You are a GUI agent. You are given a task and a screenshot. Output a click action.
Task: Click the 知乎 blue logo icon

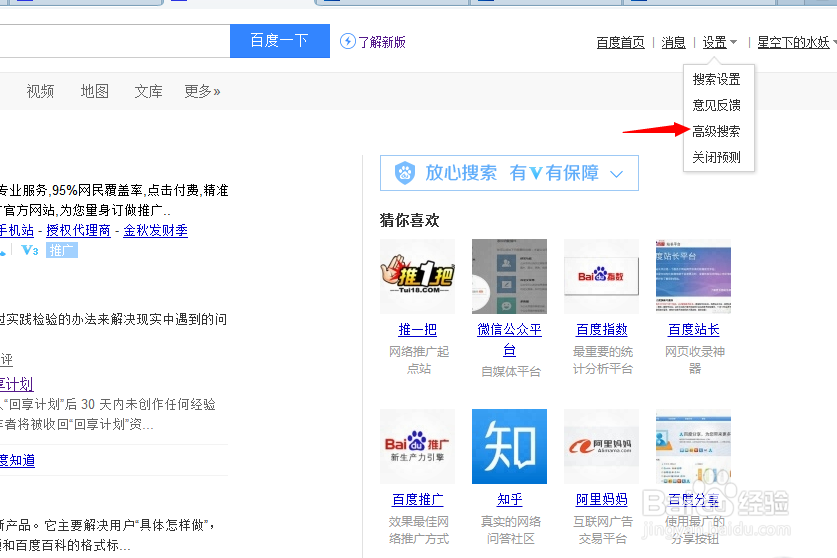tap(509, 446)
